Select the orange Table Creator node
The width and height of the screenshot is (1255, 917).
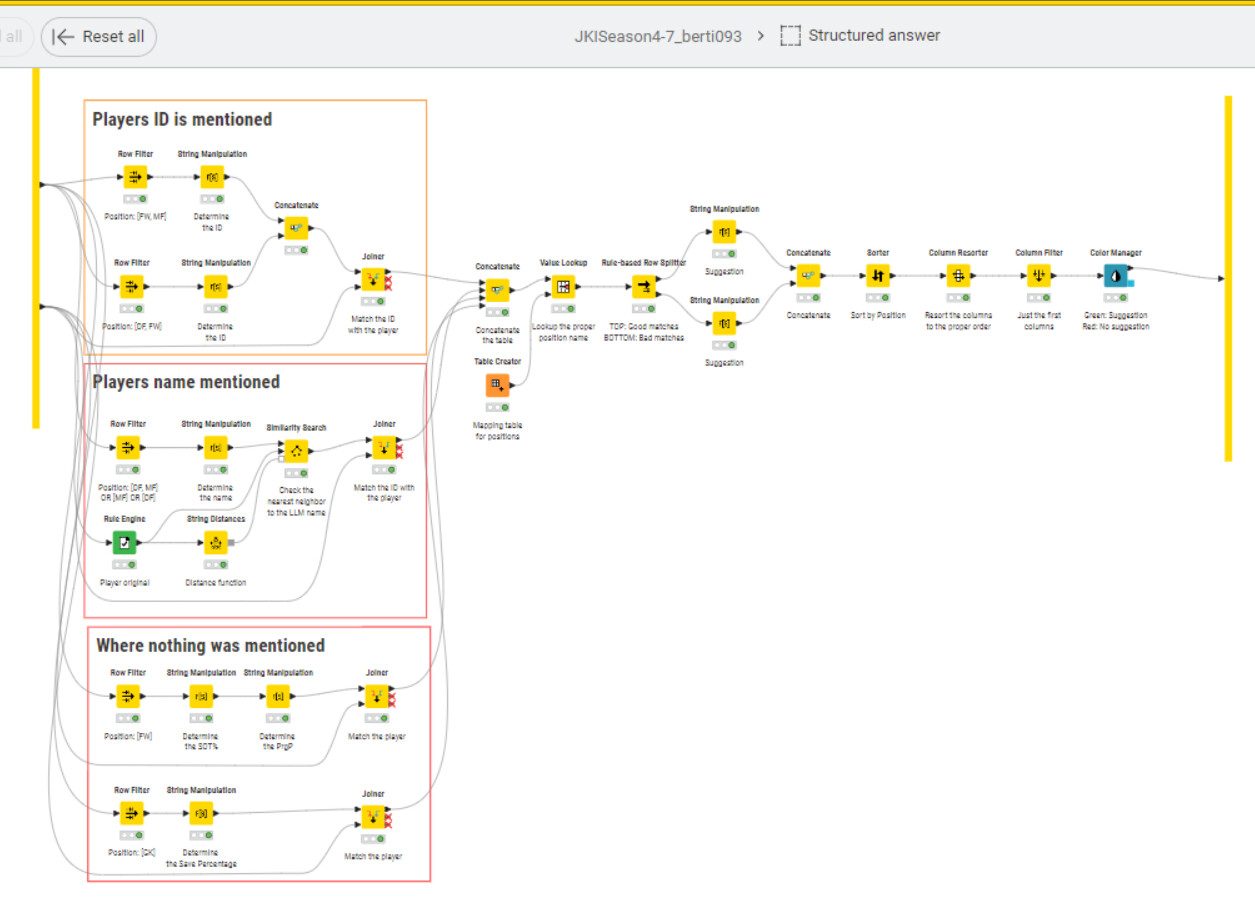tap(497, 385)
